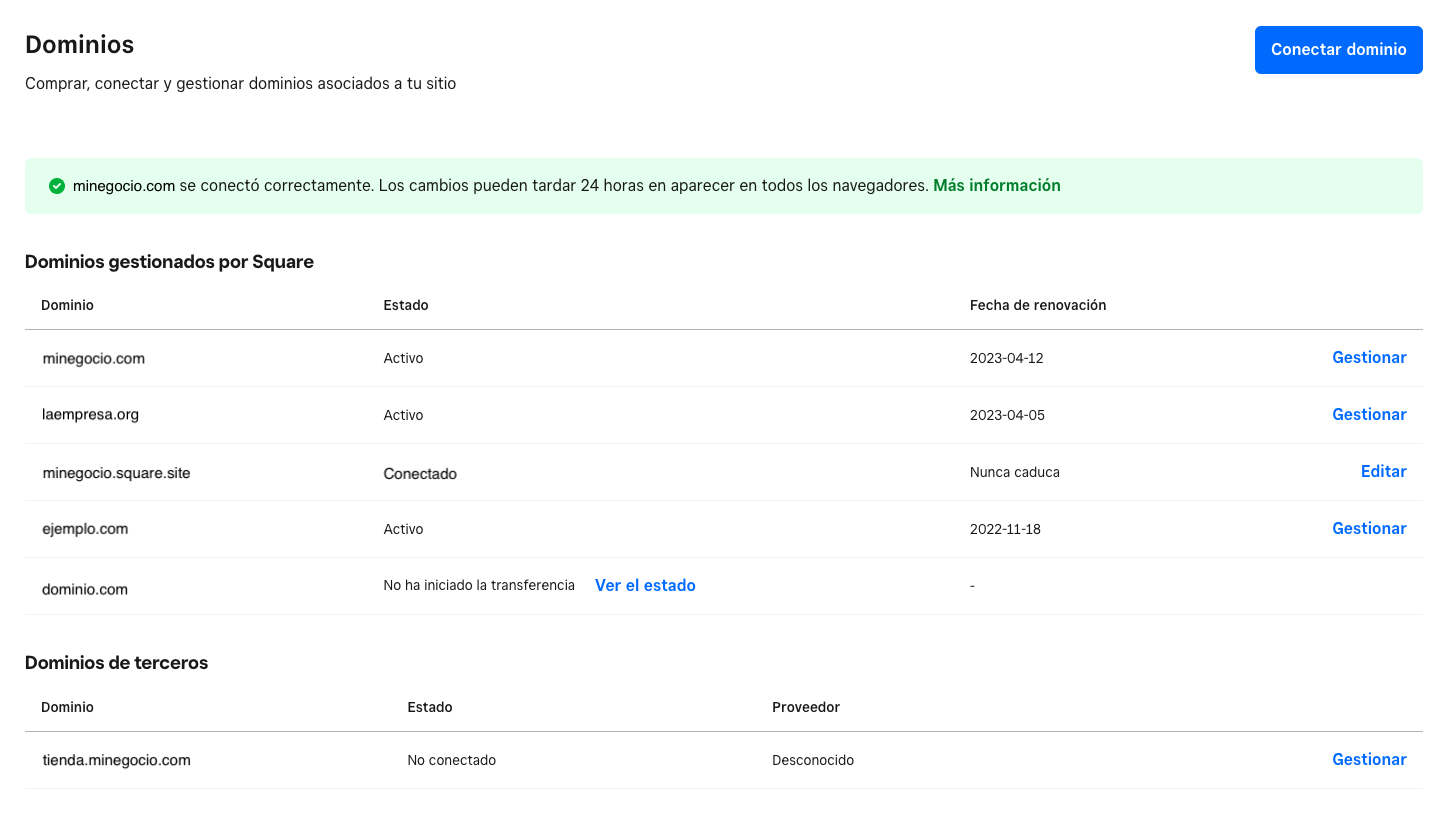Select the tienda.minegocio.com domain cell

coord(116,760)
